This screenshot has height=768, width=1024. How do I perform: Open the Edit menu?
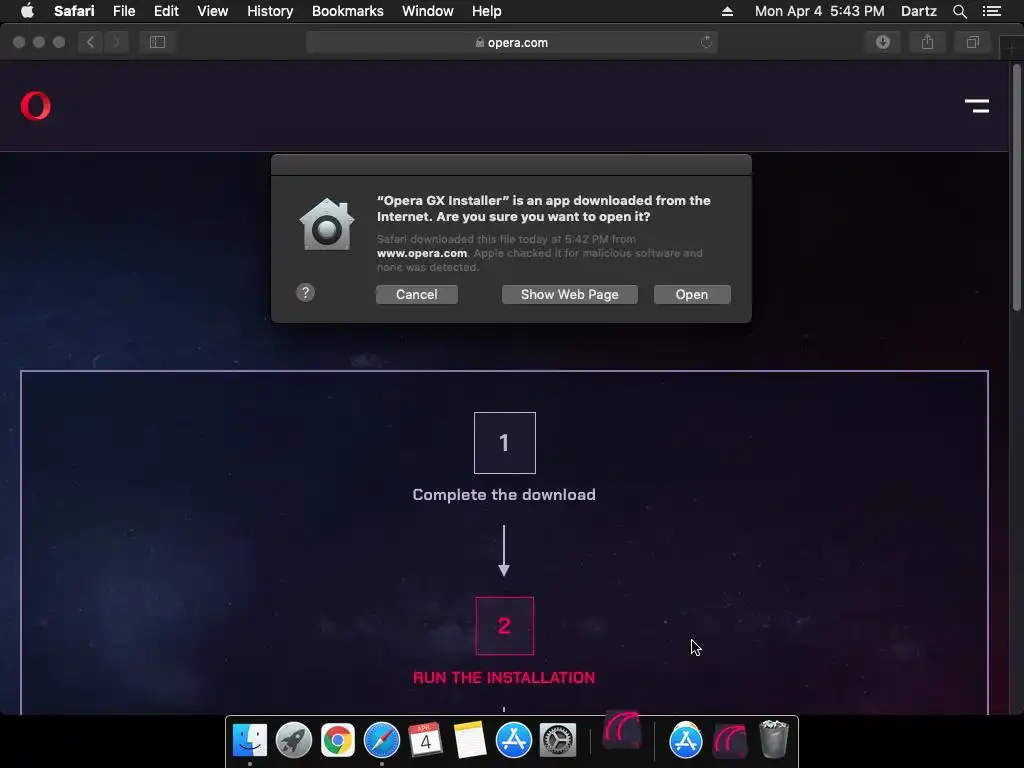click(x=166, y=11)
